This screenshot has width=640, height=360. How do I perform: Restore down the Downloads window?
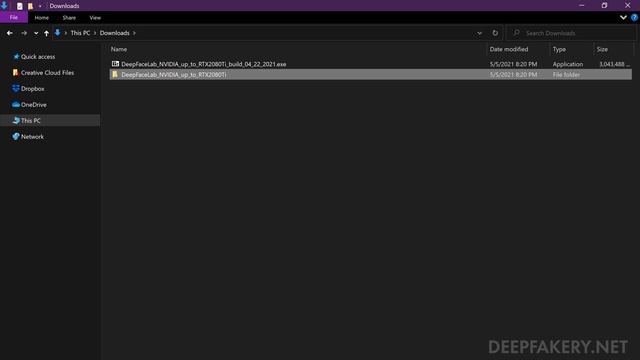coord(604,6)
